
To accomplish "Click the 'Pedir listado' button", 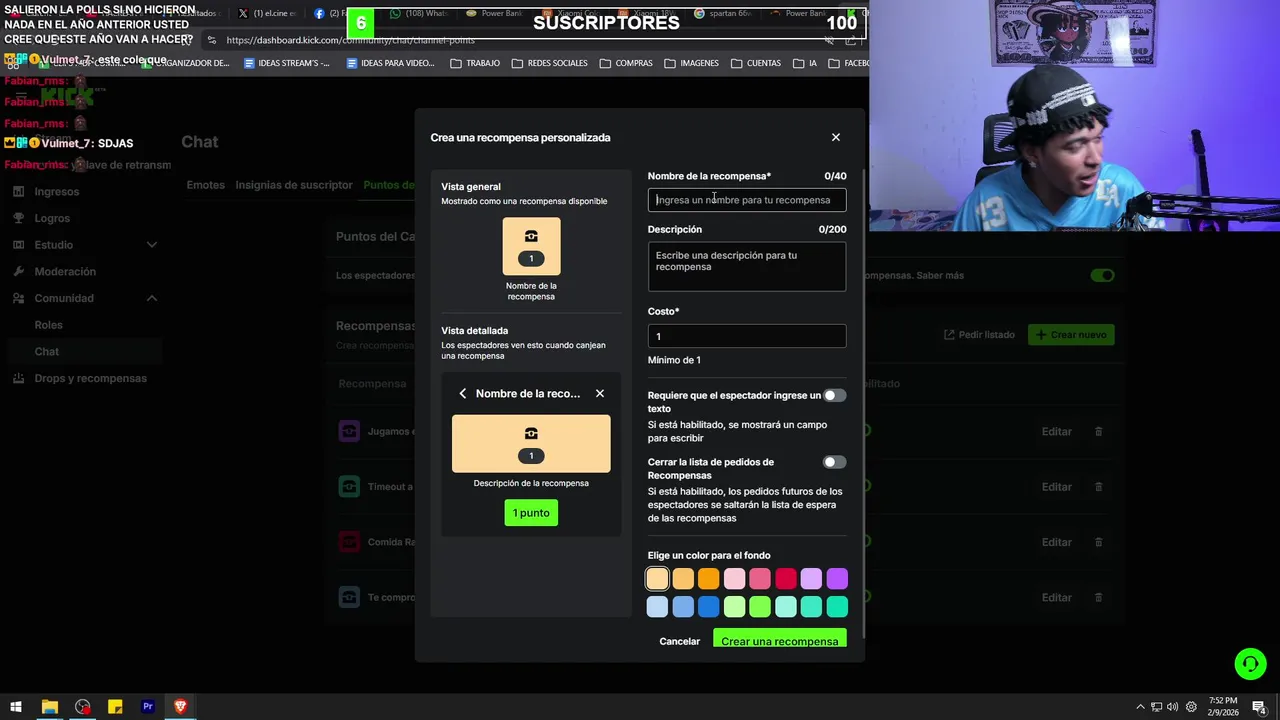I will pos(979,335).
